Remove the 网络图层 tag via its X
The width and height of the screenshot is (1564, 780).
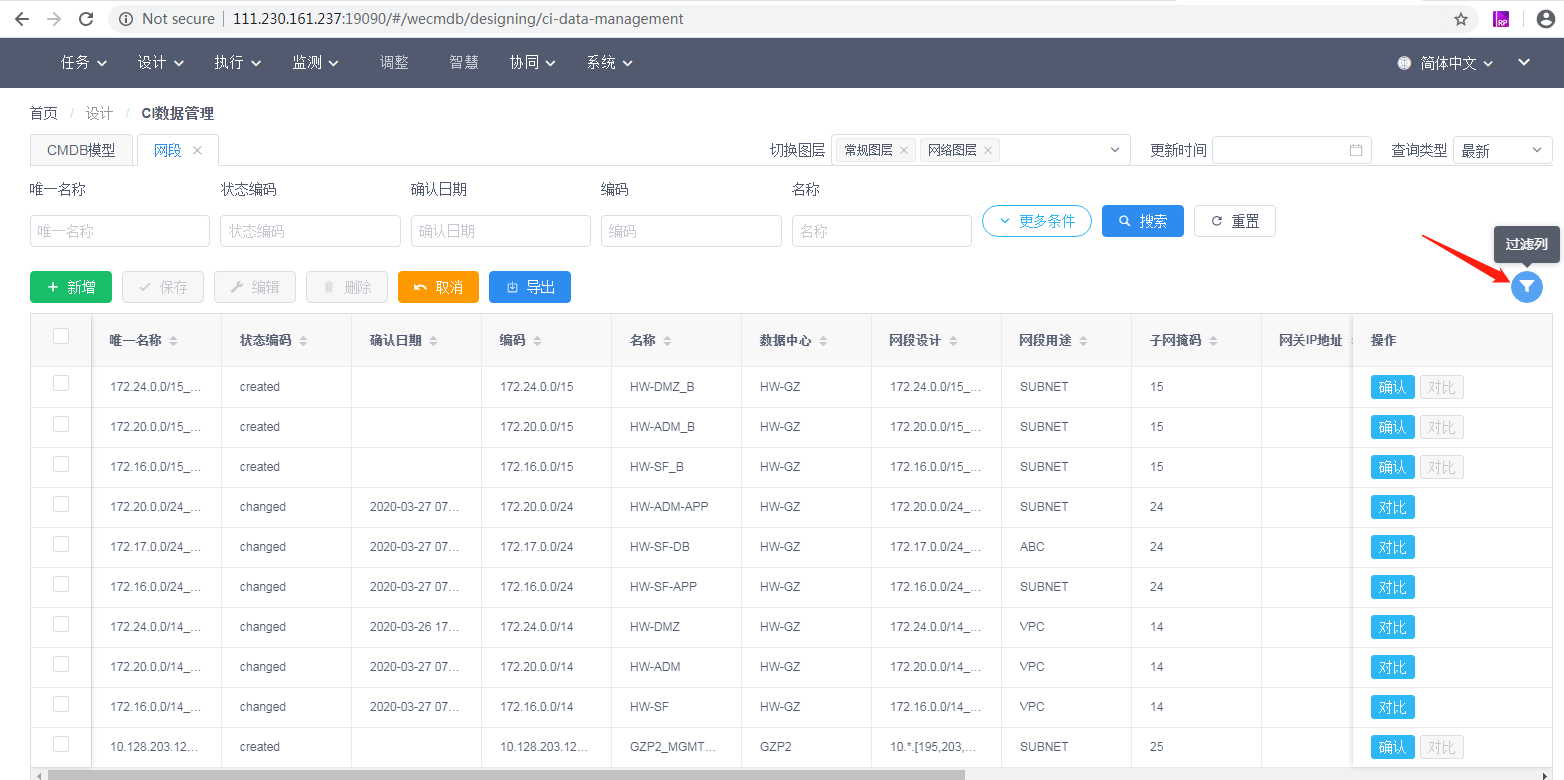[x=988, y=150]
